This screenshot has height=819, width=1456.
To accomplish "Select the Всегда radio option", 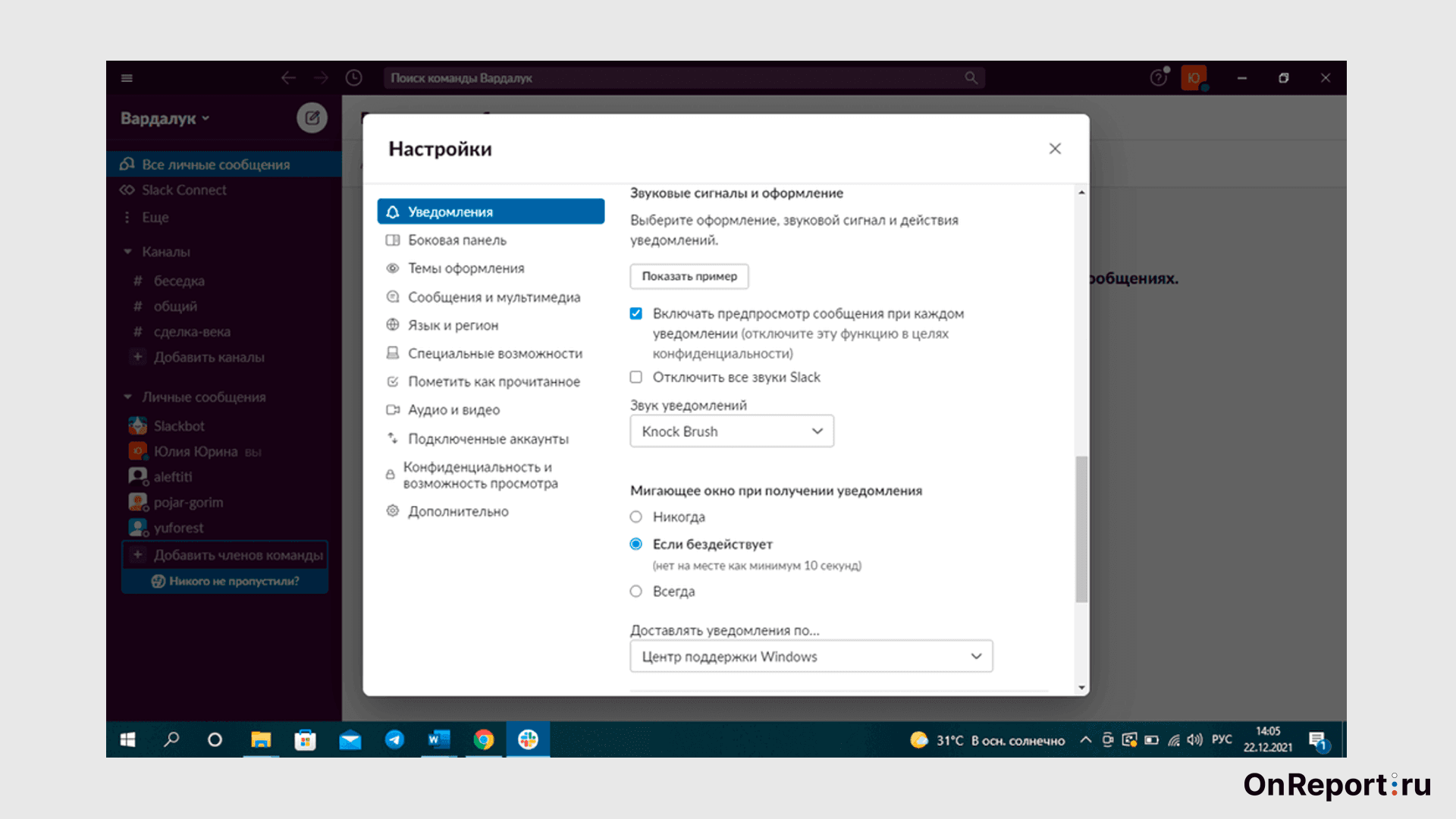I will click(x=636, y=591).
